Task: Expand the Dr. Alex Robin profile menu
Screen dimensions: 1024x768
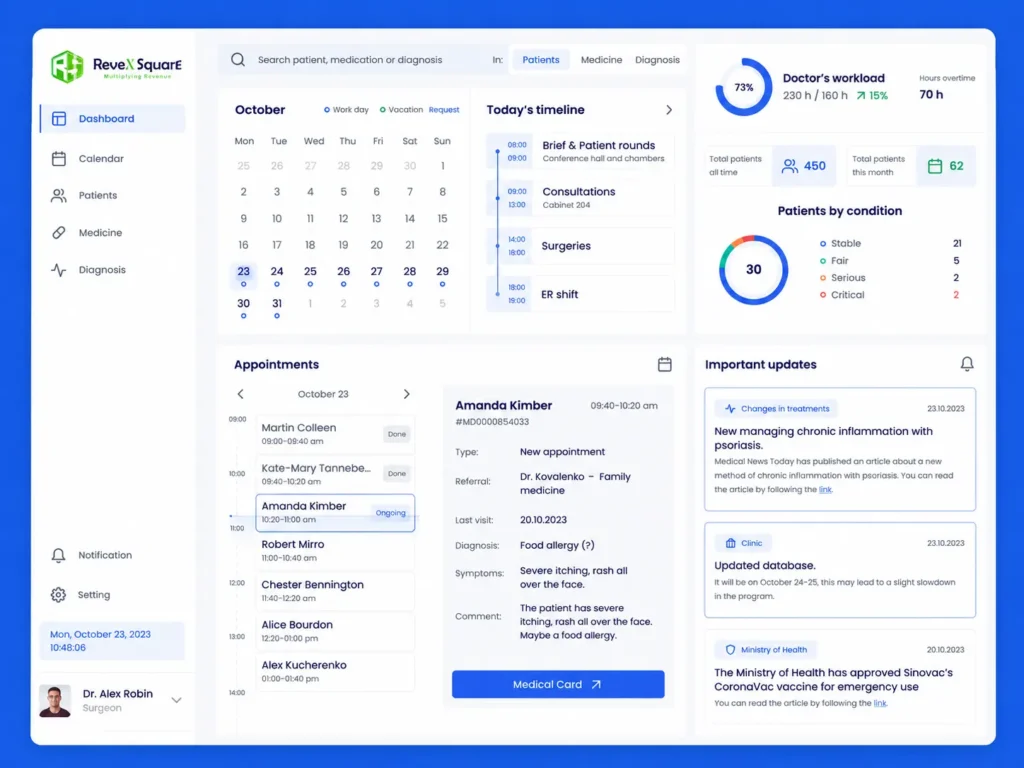Action: pos(176,700)
